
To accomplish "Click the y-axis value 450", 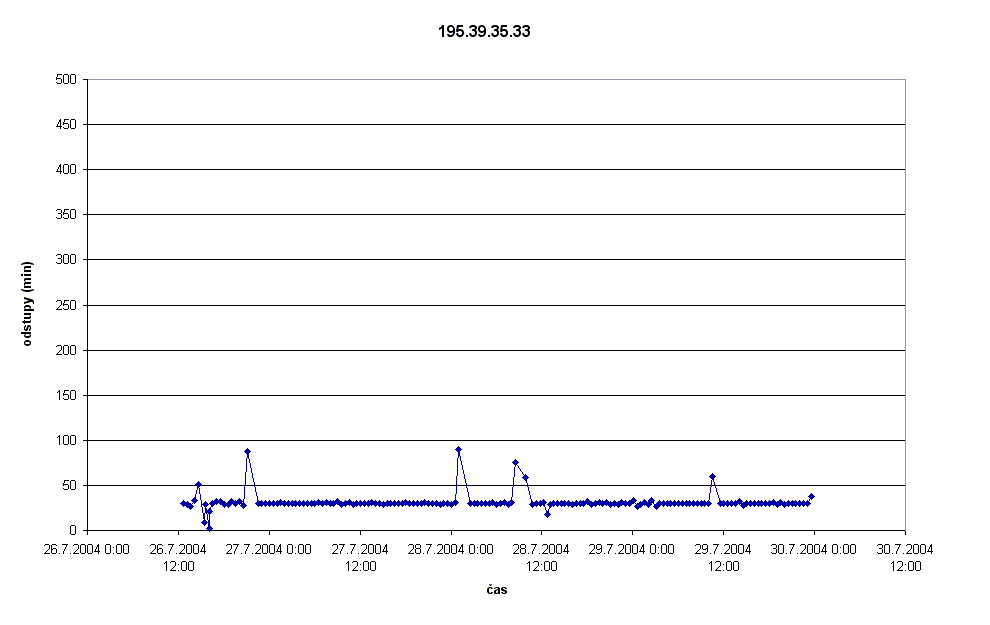I will [x=66, y=124].
